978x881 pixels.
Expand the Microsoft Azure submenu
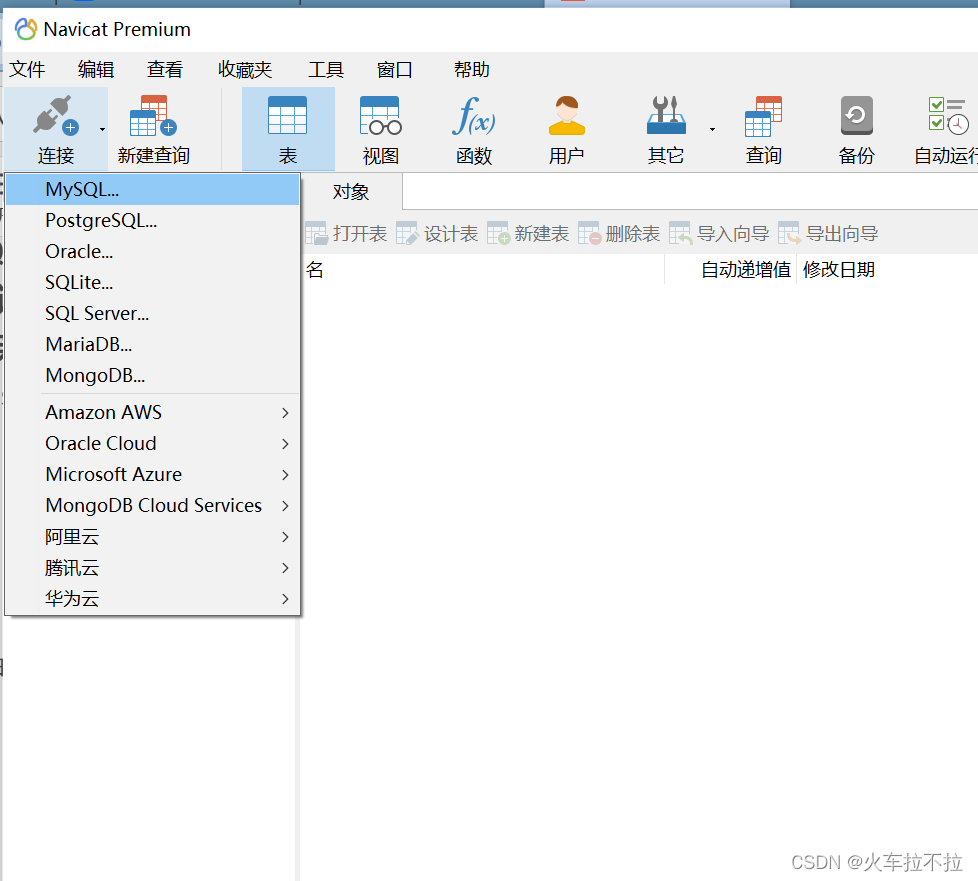[x=153, y=475]
